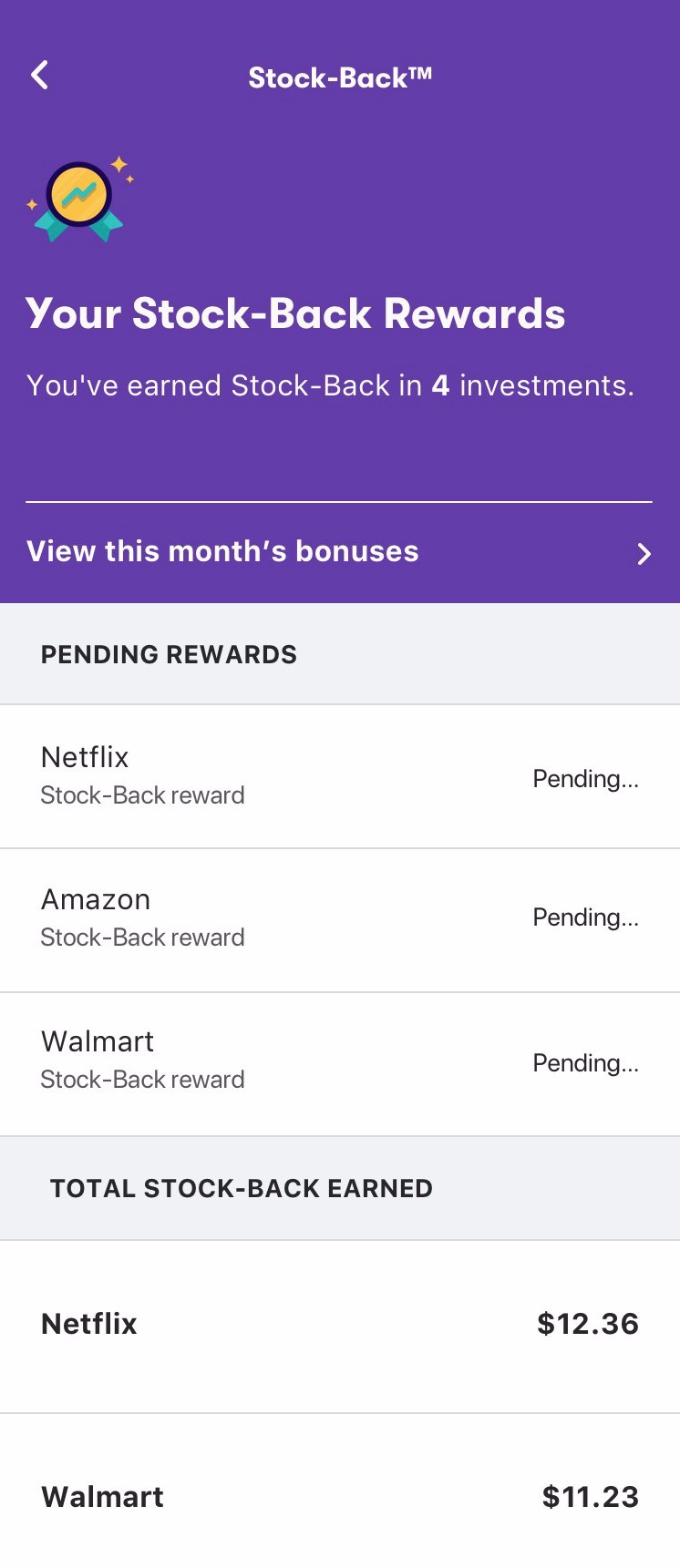Open Walmart under Total Stock-Back Earned
680x1568 pixels.
340,1491
